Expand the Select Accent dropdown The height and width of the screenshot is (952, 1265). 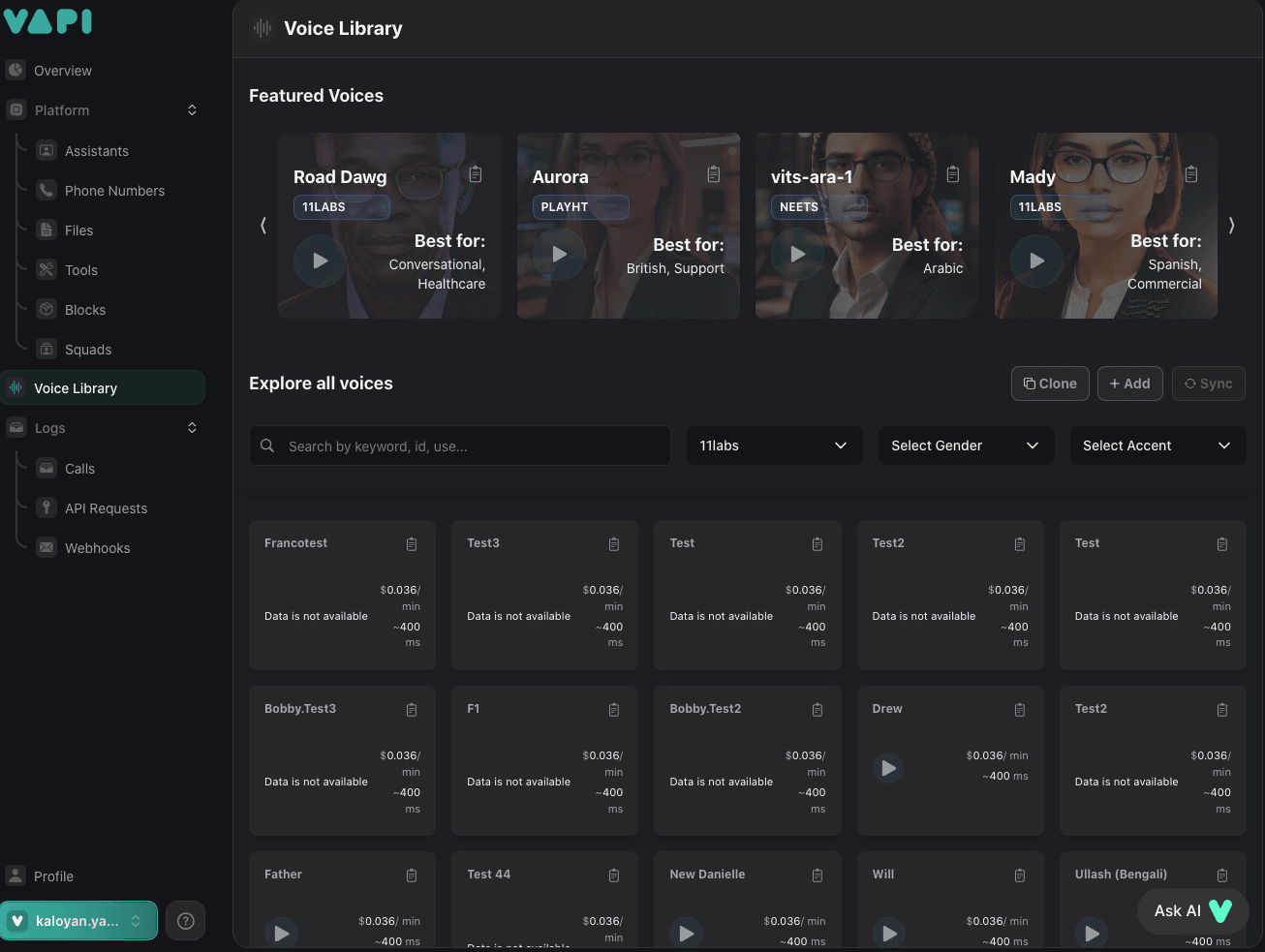click(1157, 445)
